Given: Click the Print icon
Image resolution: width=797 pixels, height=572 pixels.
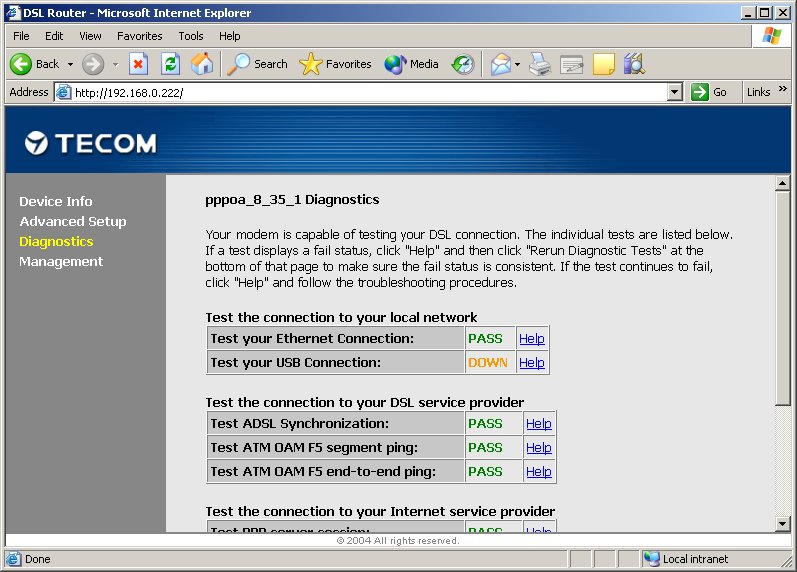Looking at the screenshot, I should pyautogui.click(x=540, y=64).
